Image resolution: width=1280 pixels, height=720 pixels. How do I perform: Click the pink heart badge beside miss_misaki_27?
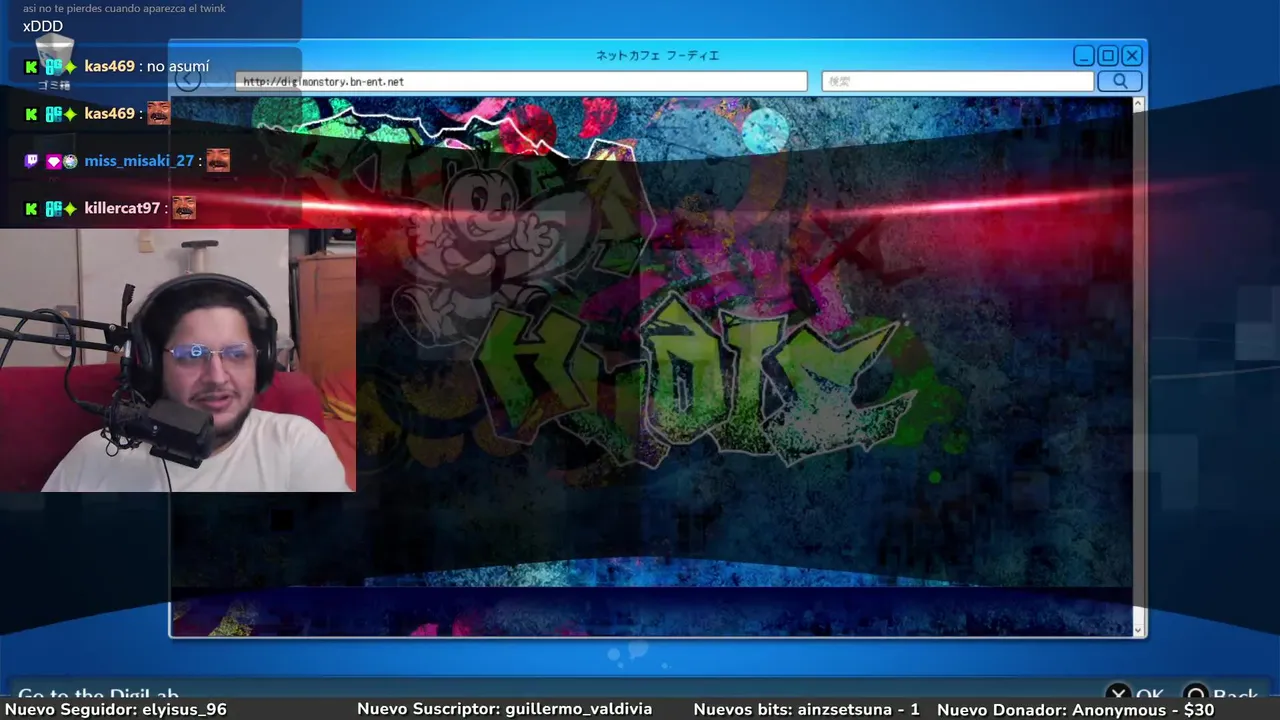tap(53, 161)
